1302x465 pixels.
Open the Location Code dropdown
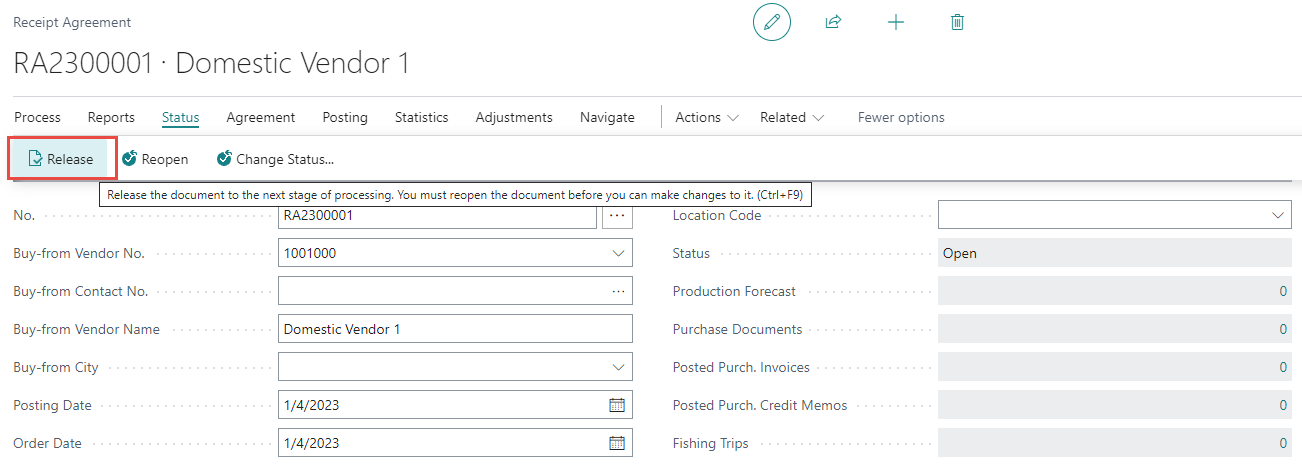point(1277,215)
